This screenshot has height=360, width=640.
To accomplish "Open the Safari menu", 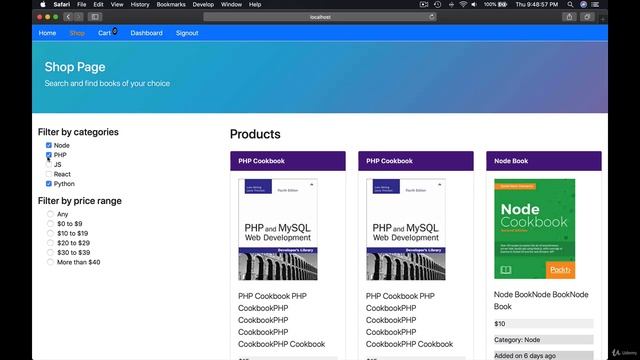I will pos(62,4).
